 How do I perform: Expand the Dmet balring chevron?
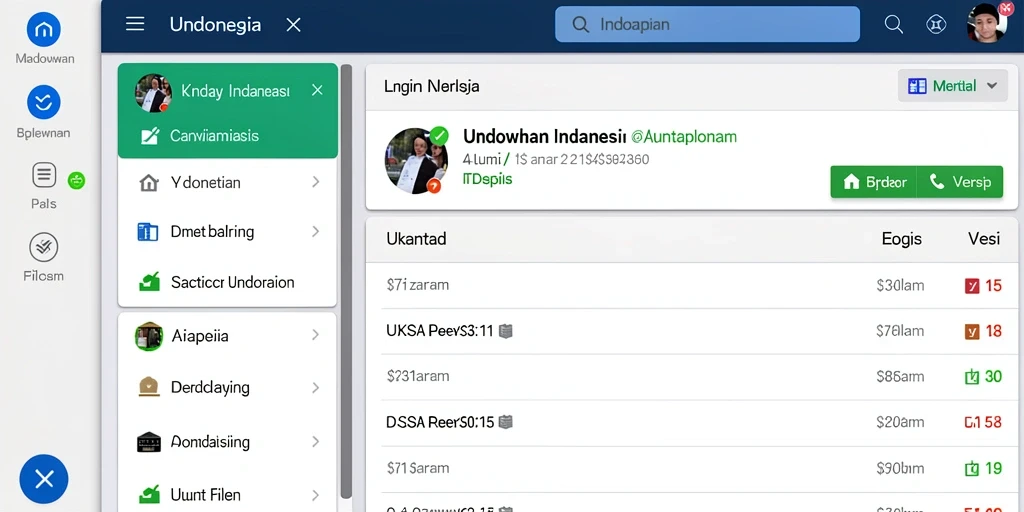point(315,231)
